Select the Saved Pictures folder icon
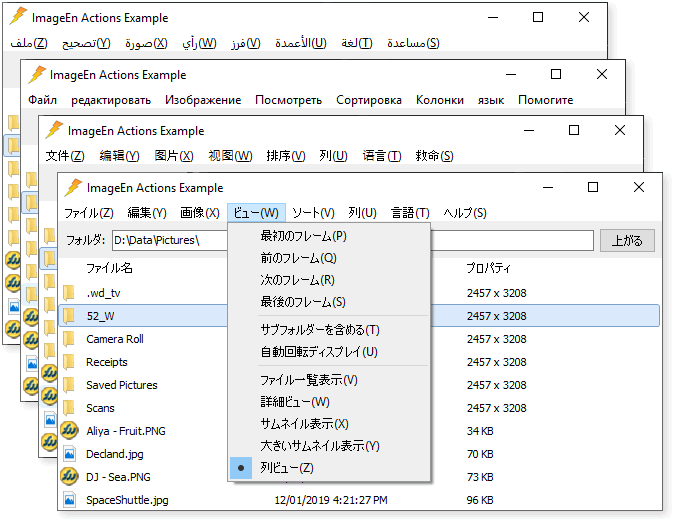 click(x=69, y=385)
